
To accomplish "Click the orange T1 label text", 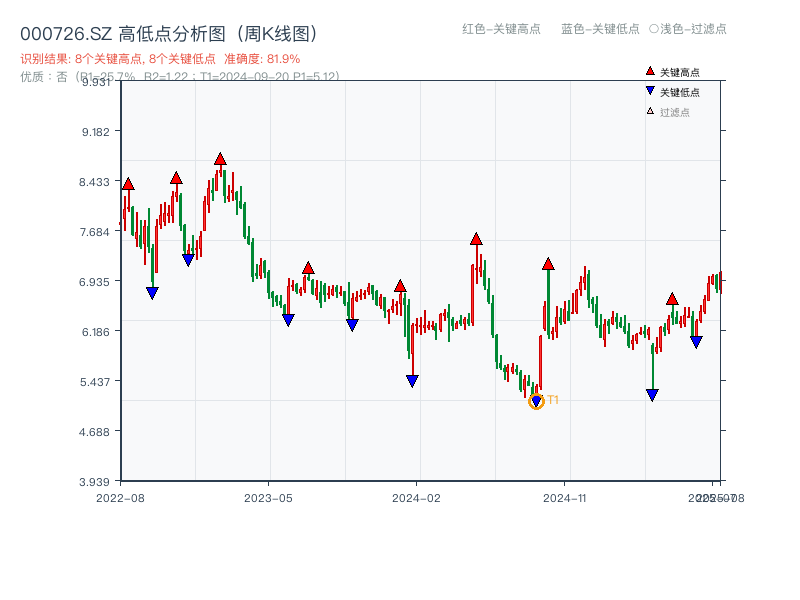I will pos(553,400).
